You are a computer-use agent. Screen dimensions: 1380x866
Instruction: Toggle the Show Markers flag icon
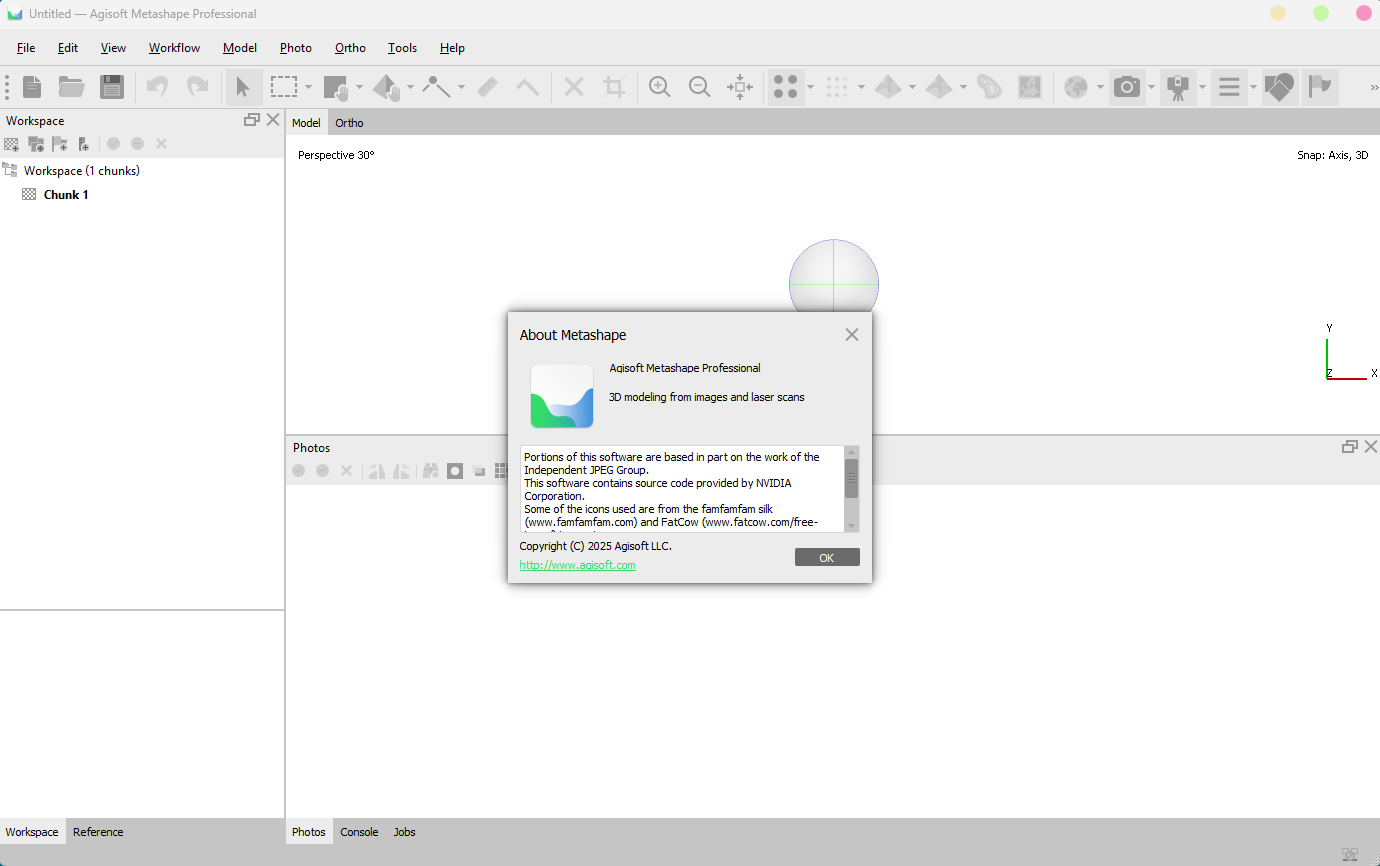point(1320,87)
